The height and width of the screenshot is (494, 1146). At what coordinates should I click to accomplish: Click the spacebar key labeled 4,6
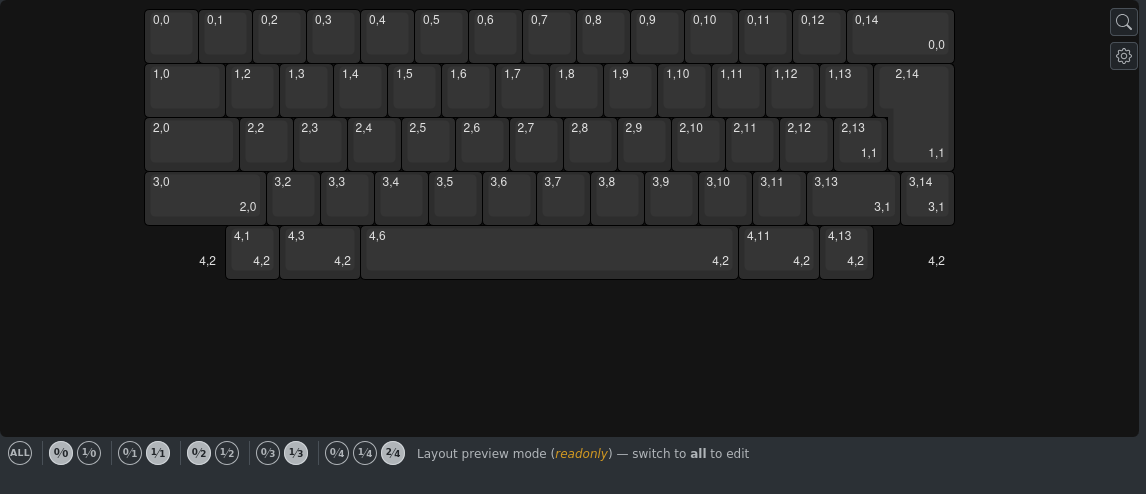[550, 252]
